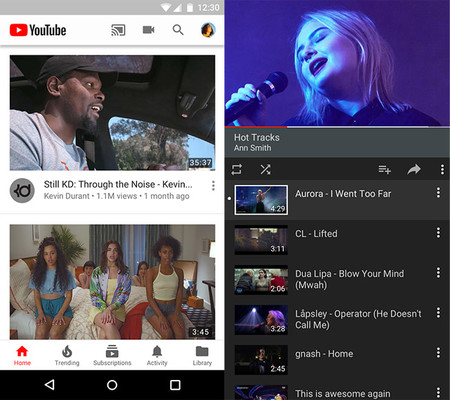Open options for Aurora - I Went Too Far

[438, 193]
